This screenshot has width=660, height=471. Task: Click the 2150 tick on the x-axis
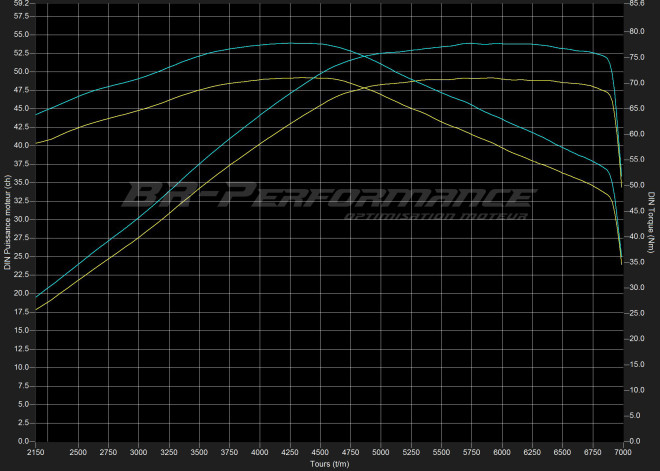(x=36, y=451)
